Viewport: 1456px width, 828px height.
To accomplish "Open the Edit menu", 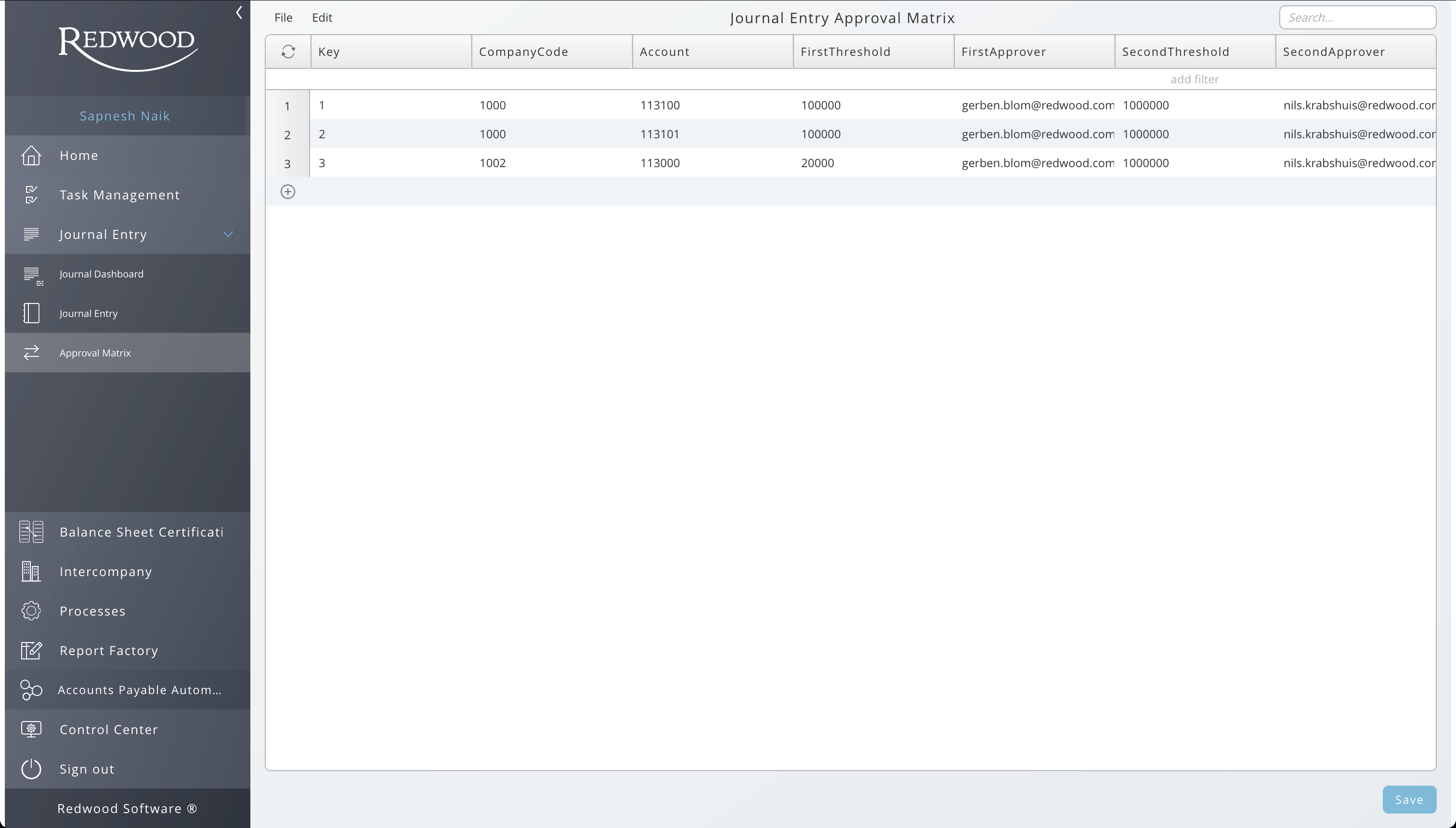I will 322,18.
